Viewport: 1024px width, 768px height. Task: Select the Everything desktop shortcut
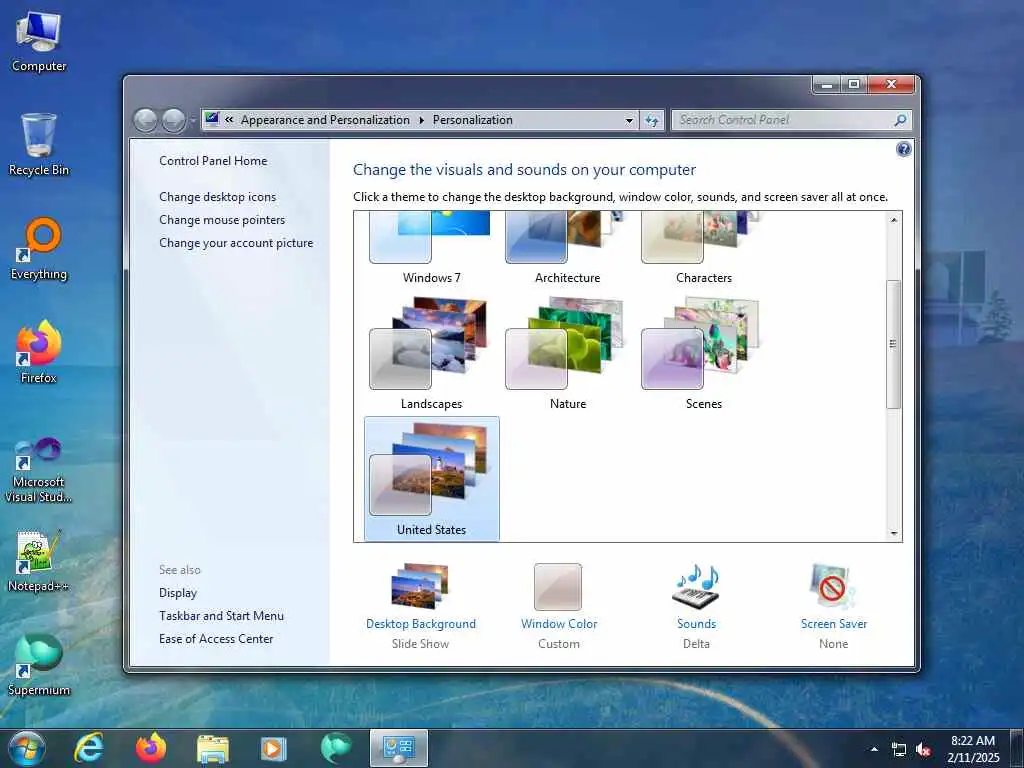[x=39, y=249]
